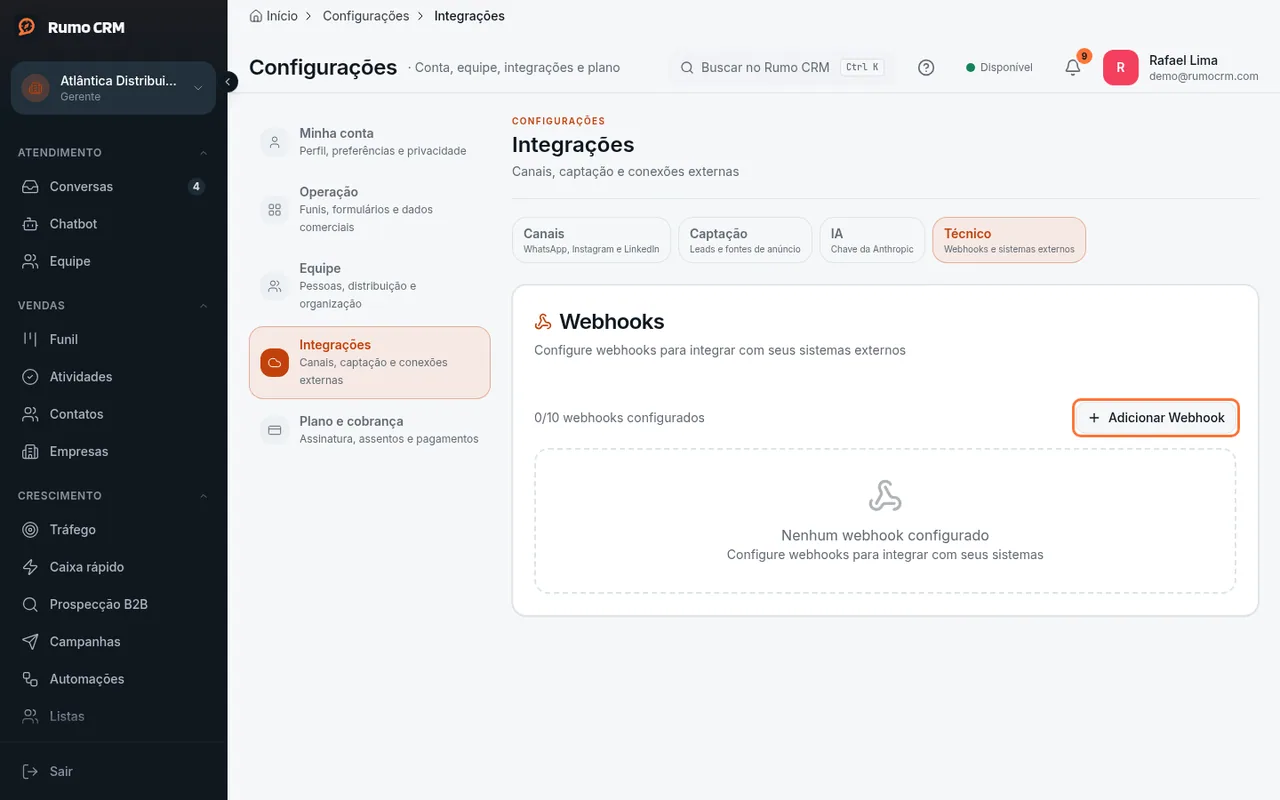Select the Técnico tab
Screen dimensions: 1280x800
[1009, 240]
